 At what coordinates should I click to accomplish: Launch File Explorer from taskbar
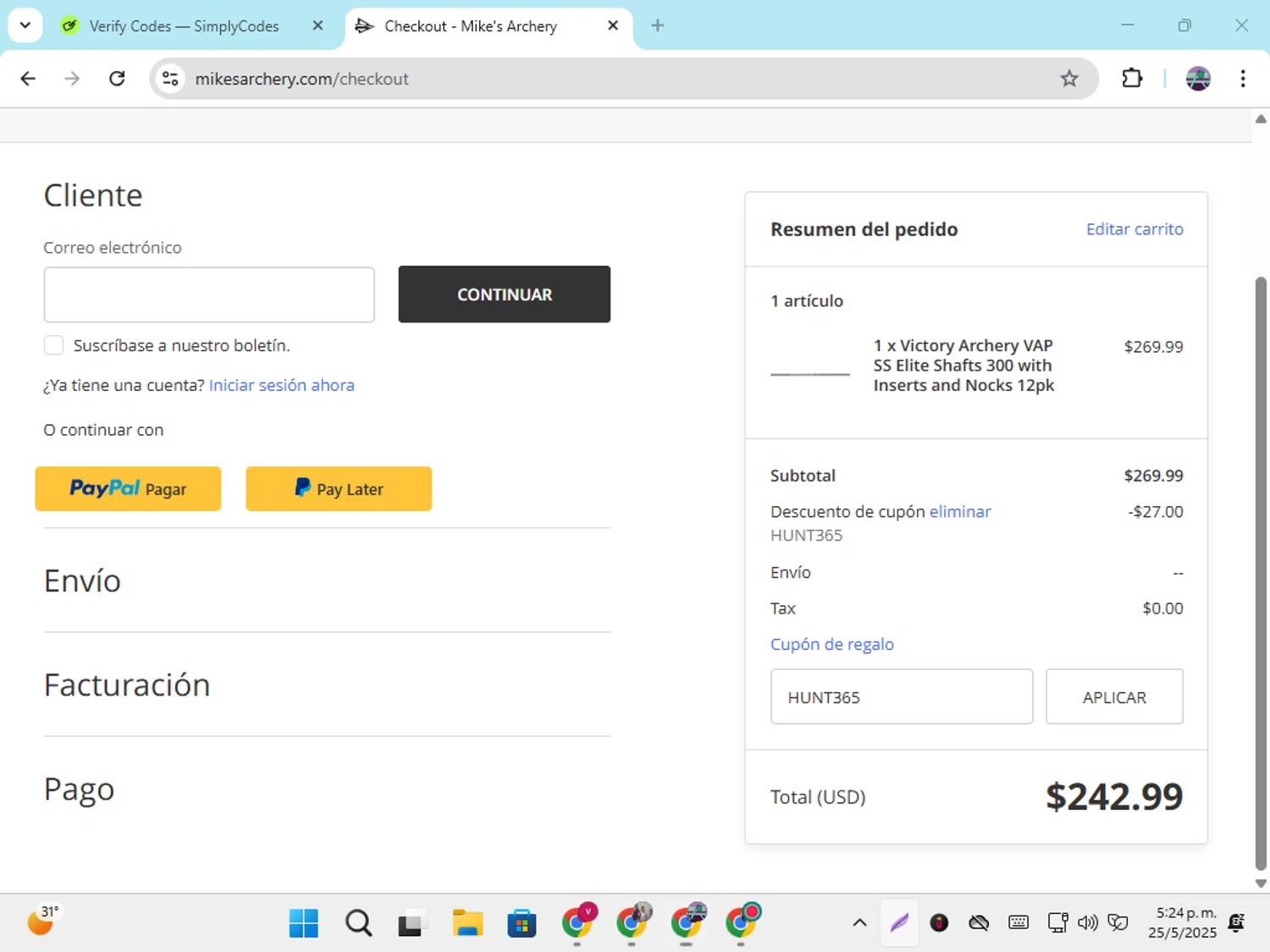pyautogui.click(x=467, y=922)
